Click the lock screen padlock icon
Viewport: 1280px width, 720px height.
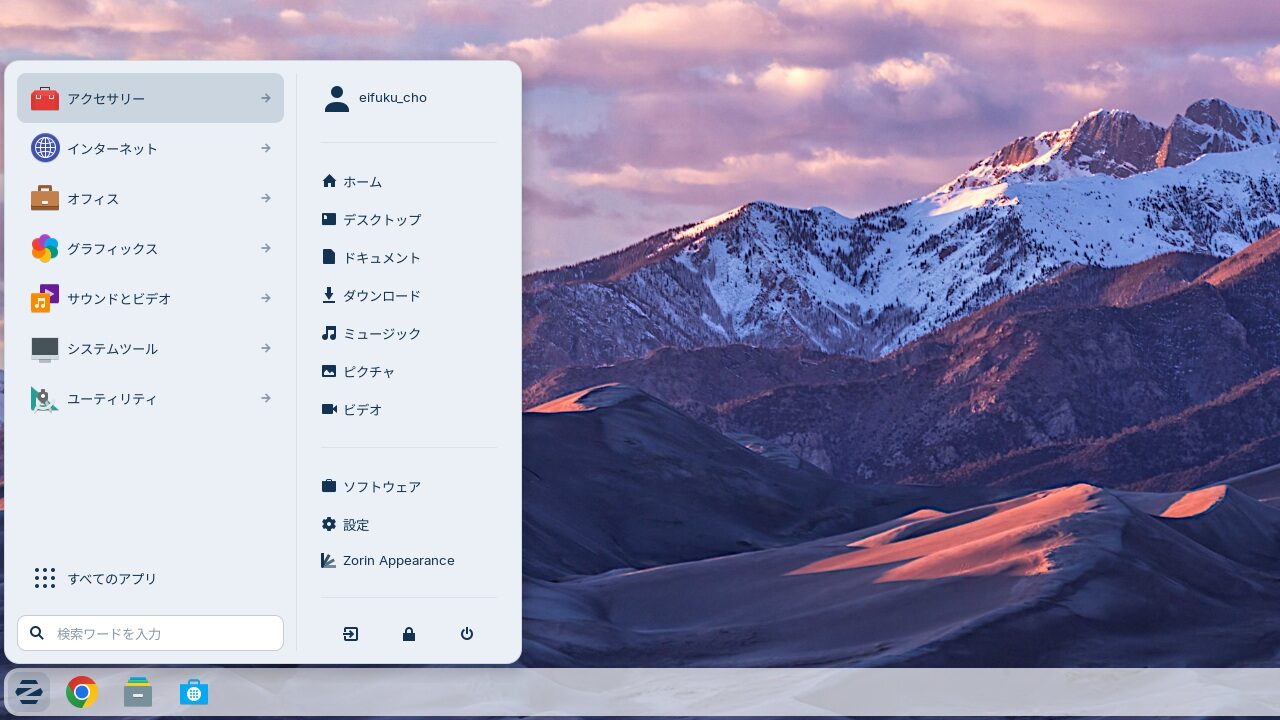click(x=409, y=634)
